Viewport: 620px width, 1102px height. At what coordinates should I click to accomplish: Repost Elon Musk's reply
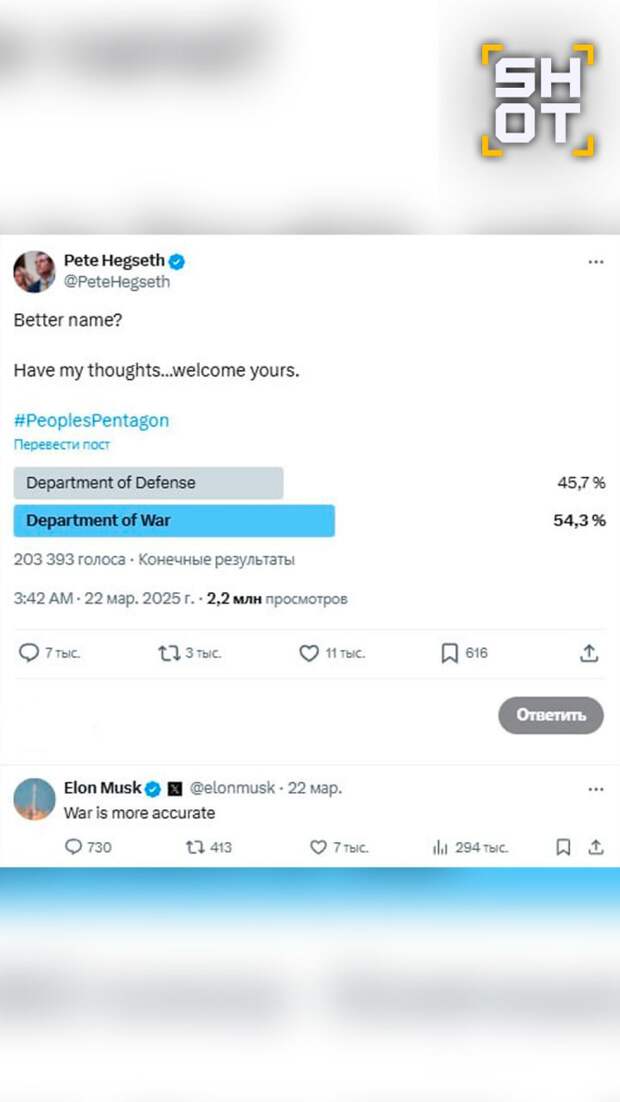(194, 847)
